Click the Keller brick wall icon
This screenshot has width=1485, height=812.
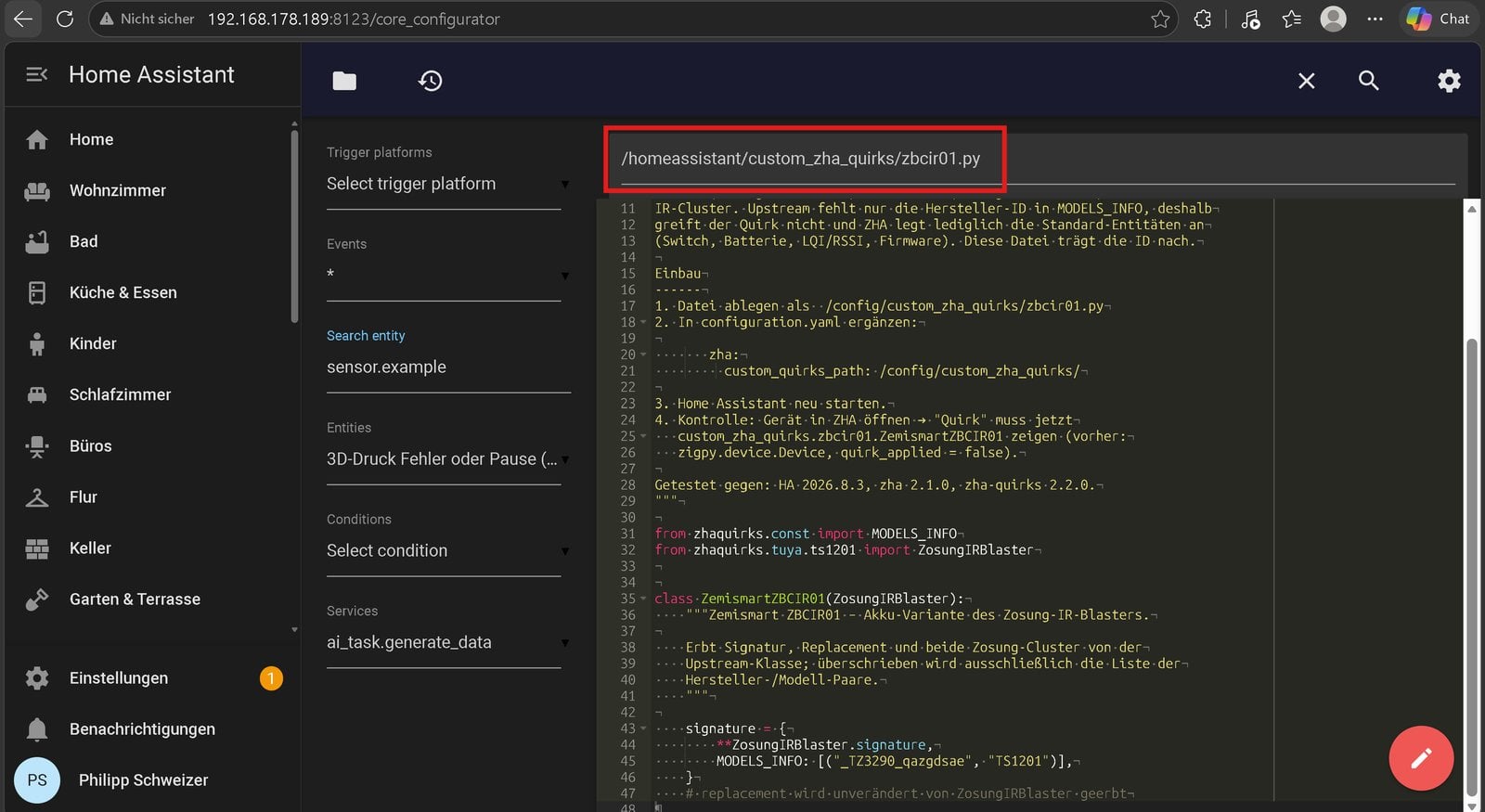click(37, 548)
